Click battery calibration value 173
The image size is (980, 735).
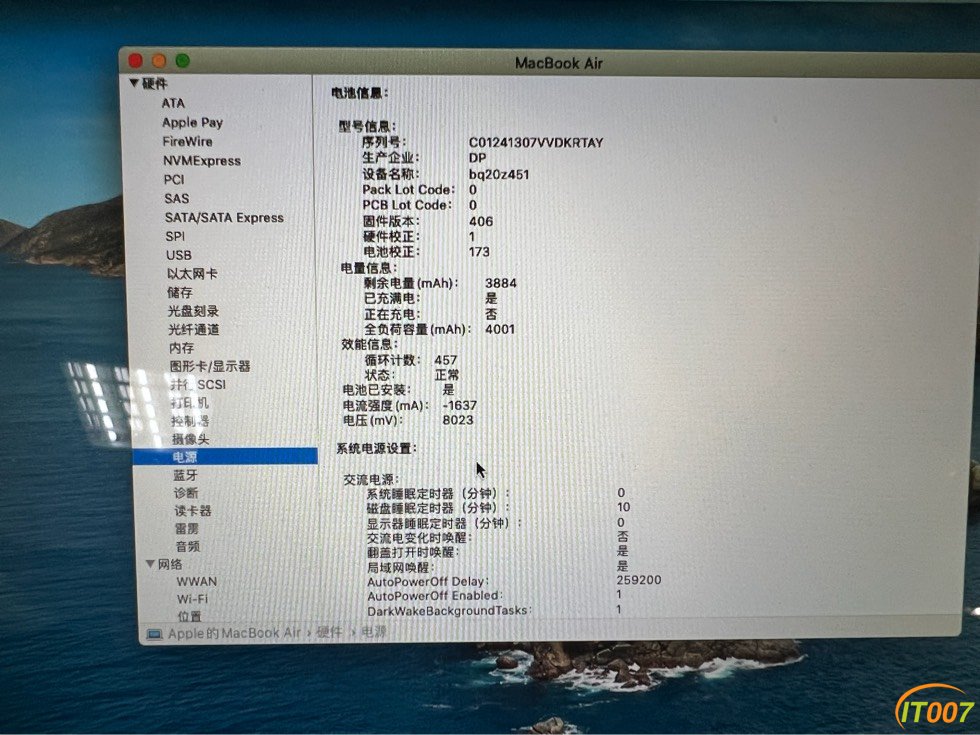(x=479, y=252)
